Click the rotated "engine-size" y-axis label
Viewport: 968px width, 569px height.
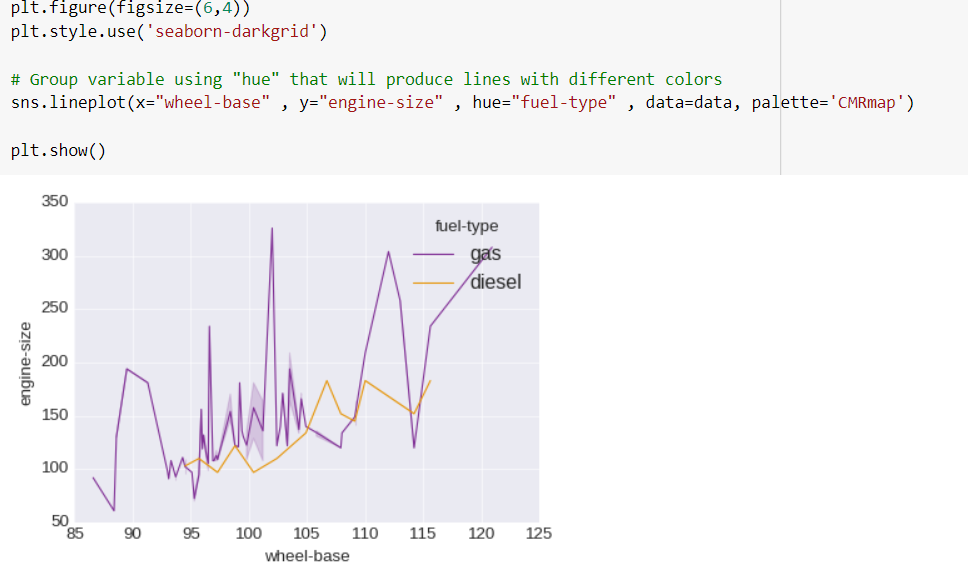[25, 363]
